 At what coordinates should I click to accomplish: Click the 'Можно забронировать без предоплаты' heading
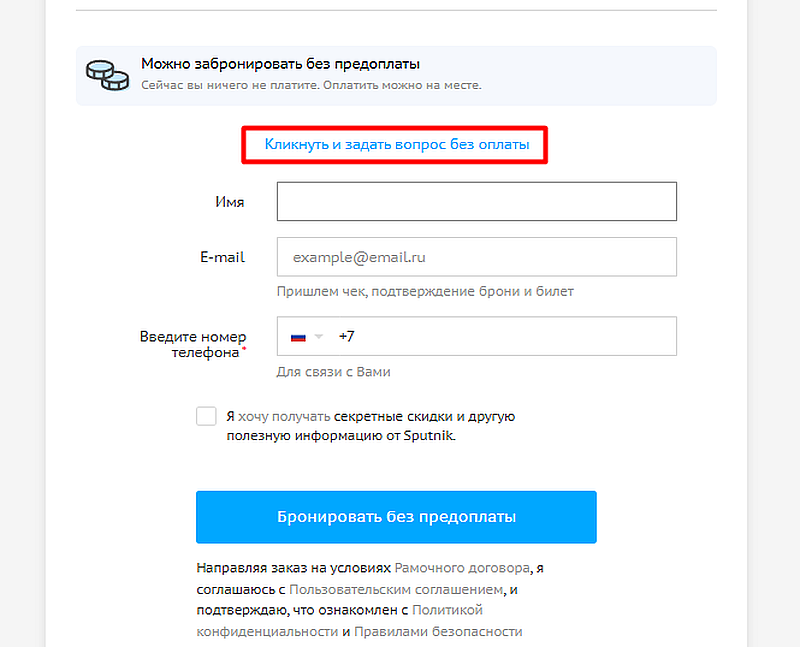click(280, 63)
